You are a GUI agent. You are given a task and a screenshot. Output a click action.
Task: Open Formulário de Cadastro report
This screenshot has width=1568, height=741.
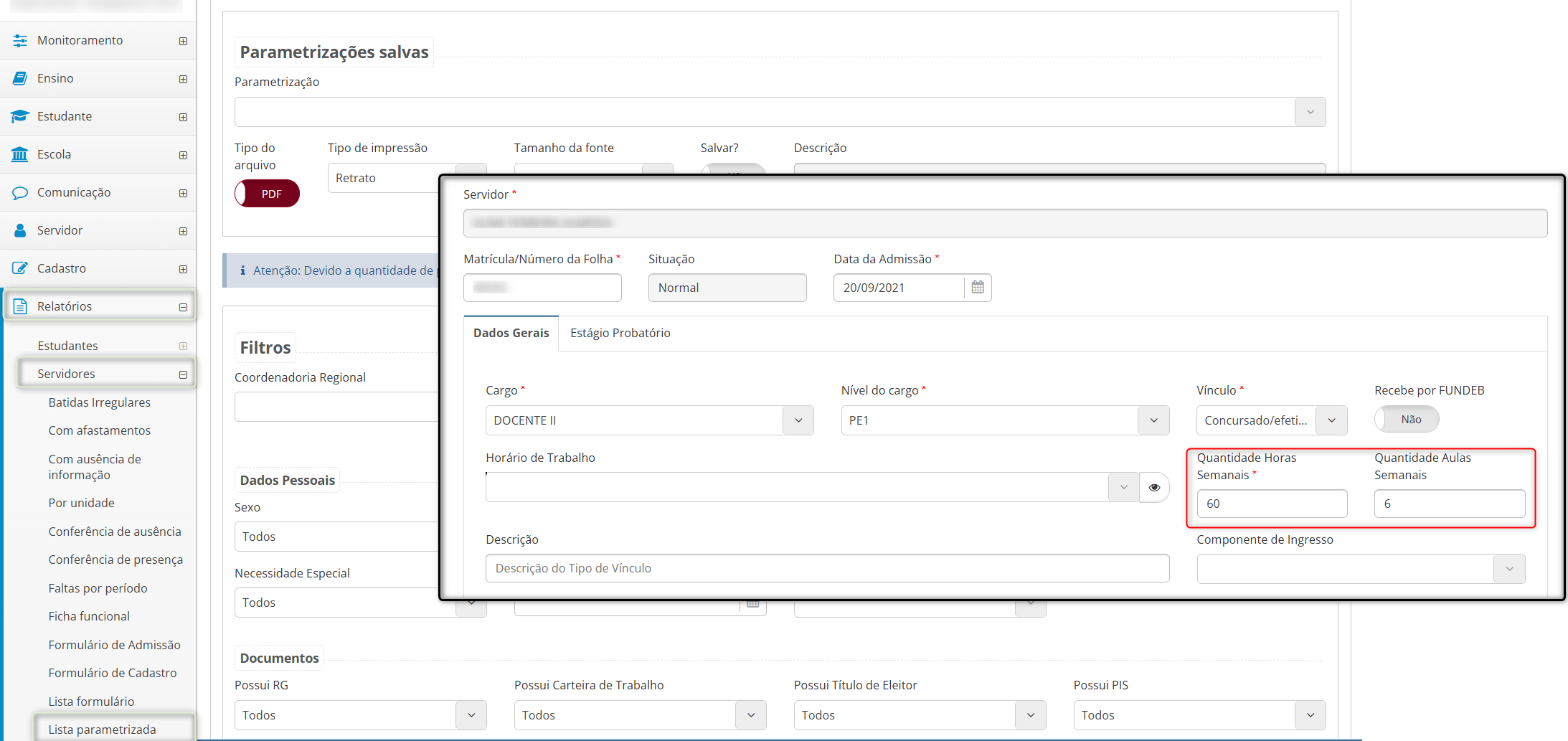(113, 673)
